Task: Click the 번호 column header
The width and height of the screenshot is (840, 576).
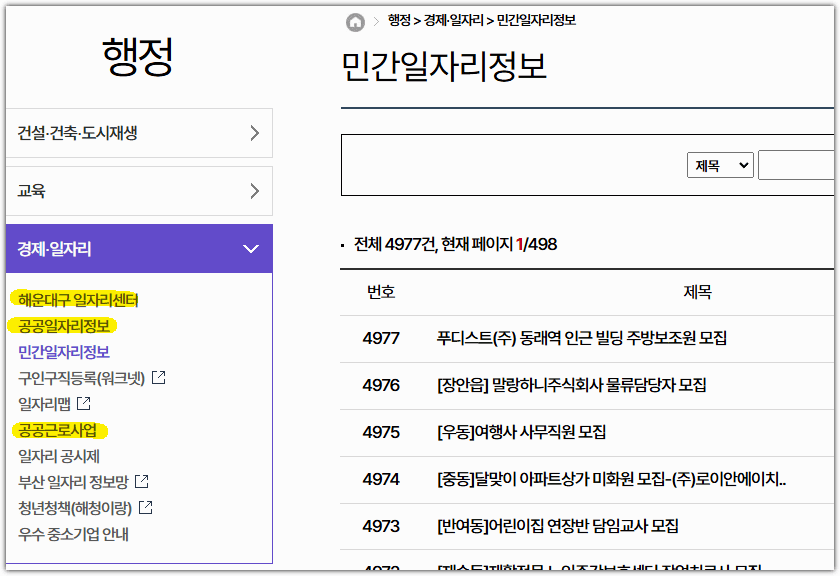Action: (381, 291)
